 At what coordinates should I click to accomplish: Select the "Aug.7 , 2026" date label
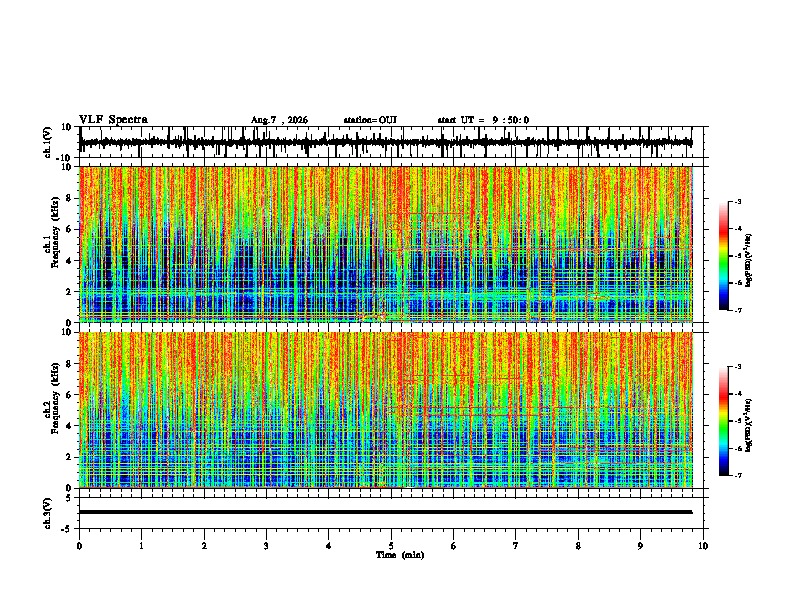[279, 120]
